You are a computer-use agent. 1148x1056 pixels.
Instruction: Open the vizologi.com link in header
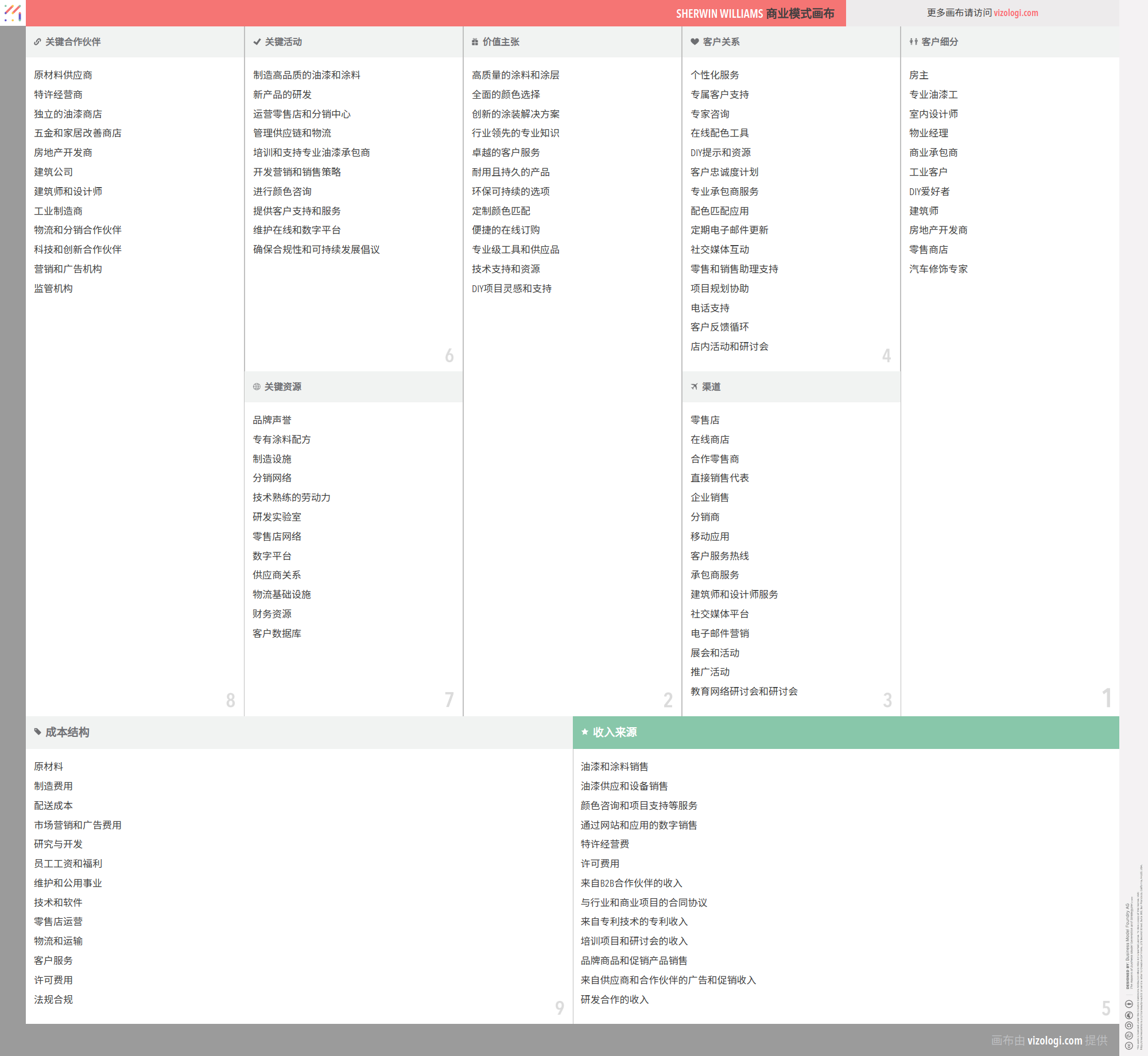click(1015, 13)
